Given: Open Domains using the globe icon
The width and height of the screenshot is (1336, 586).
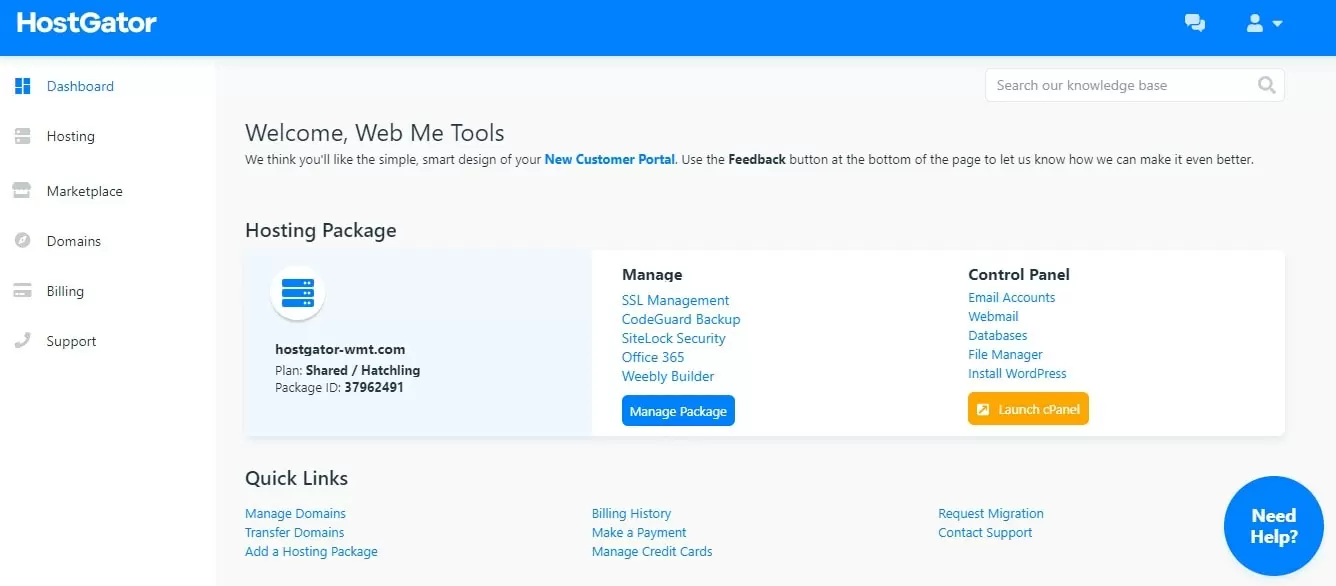Looking at the screenshot, I should point(22,240).
